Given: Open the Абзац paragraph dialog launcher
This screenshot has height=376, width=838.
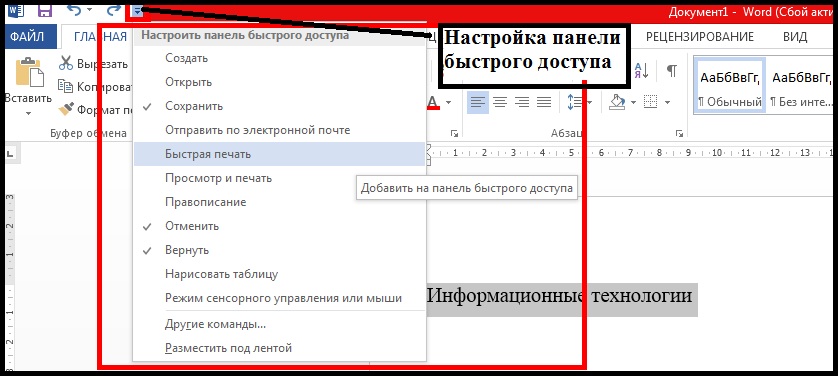Looking at the screenshot, I should 679,133.
